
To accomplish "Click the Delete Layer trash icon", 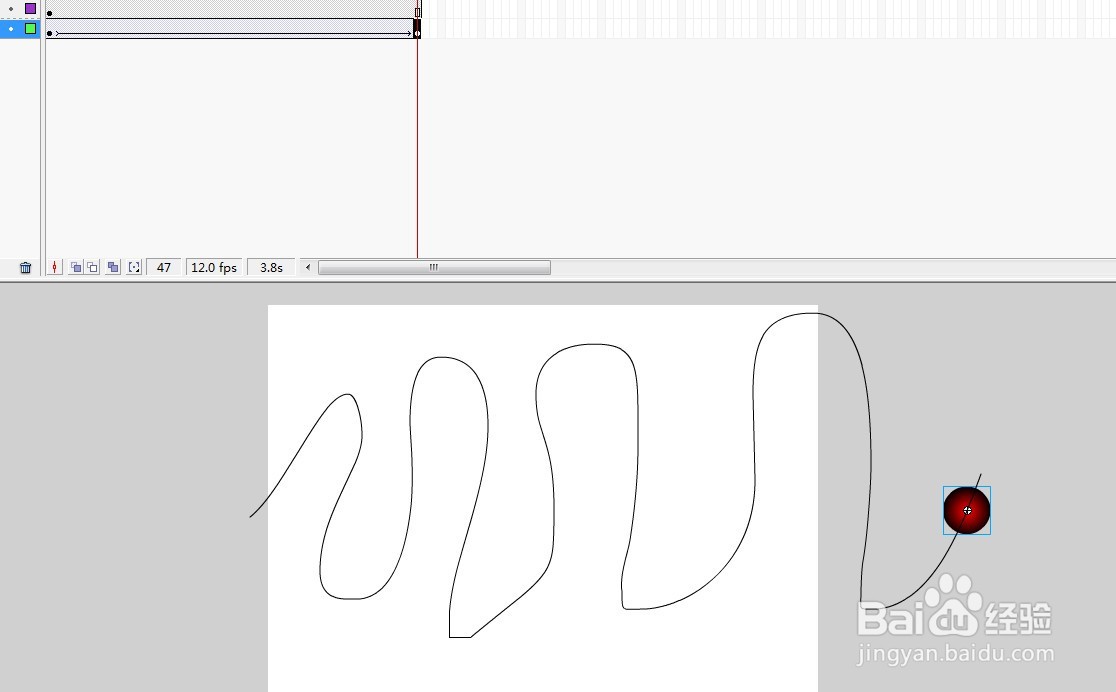I will pos(26,268).
